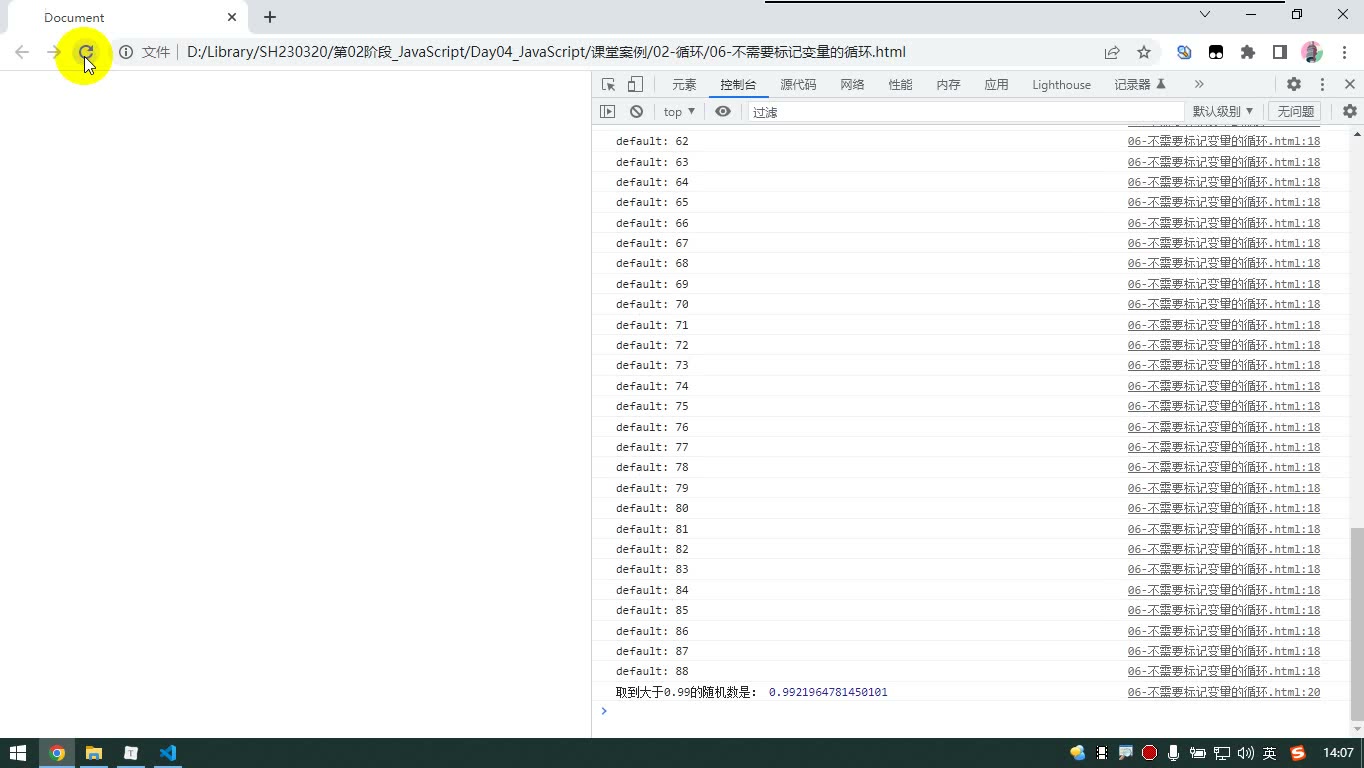Clear the console with the clear icon
The width and height of the screenshot is (1364, 768).
tap(636, 112)
